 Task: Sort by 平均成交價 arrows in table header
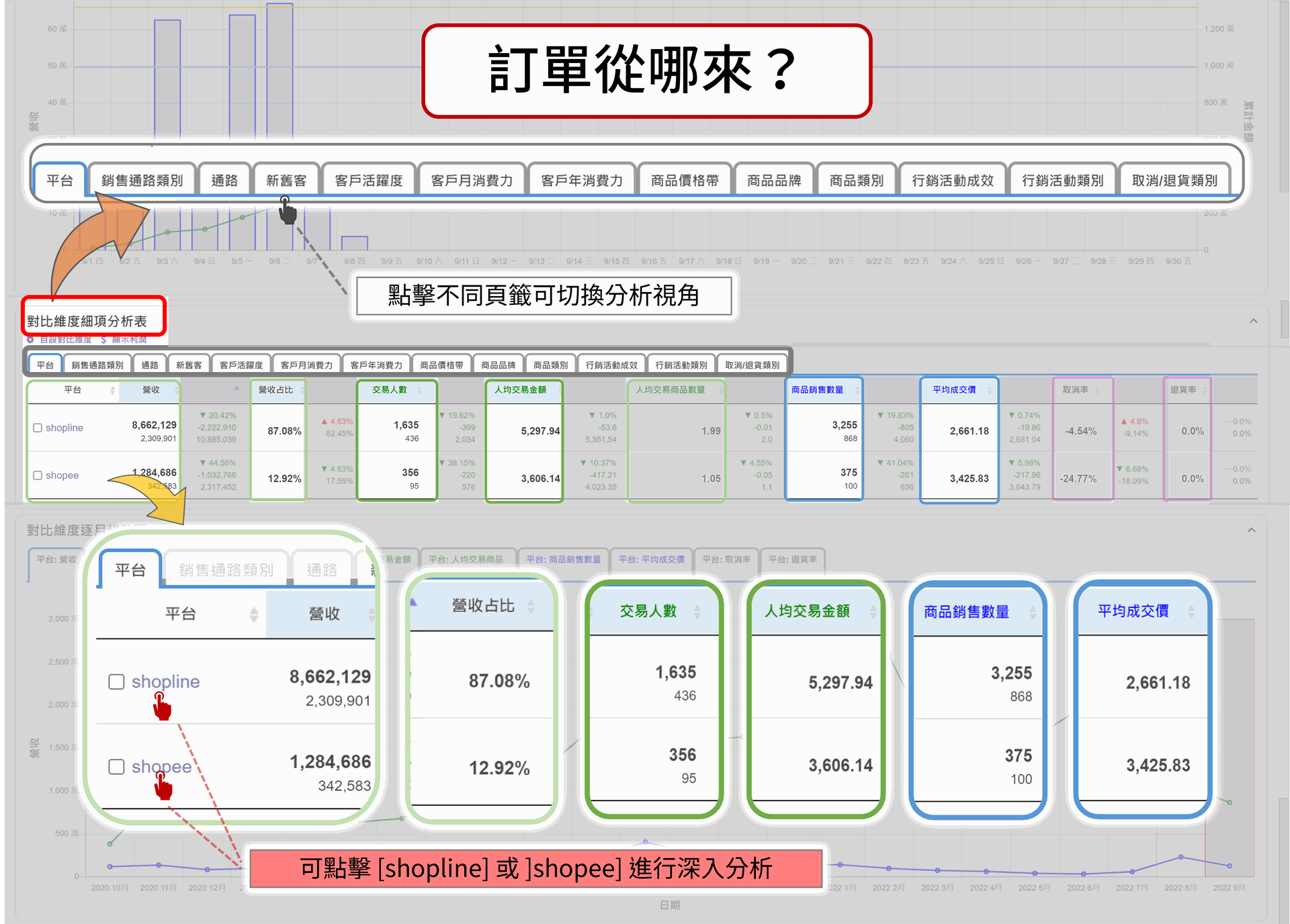(989, 390)
